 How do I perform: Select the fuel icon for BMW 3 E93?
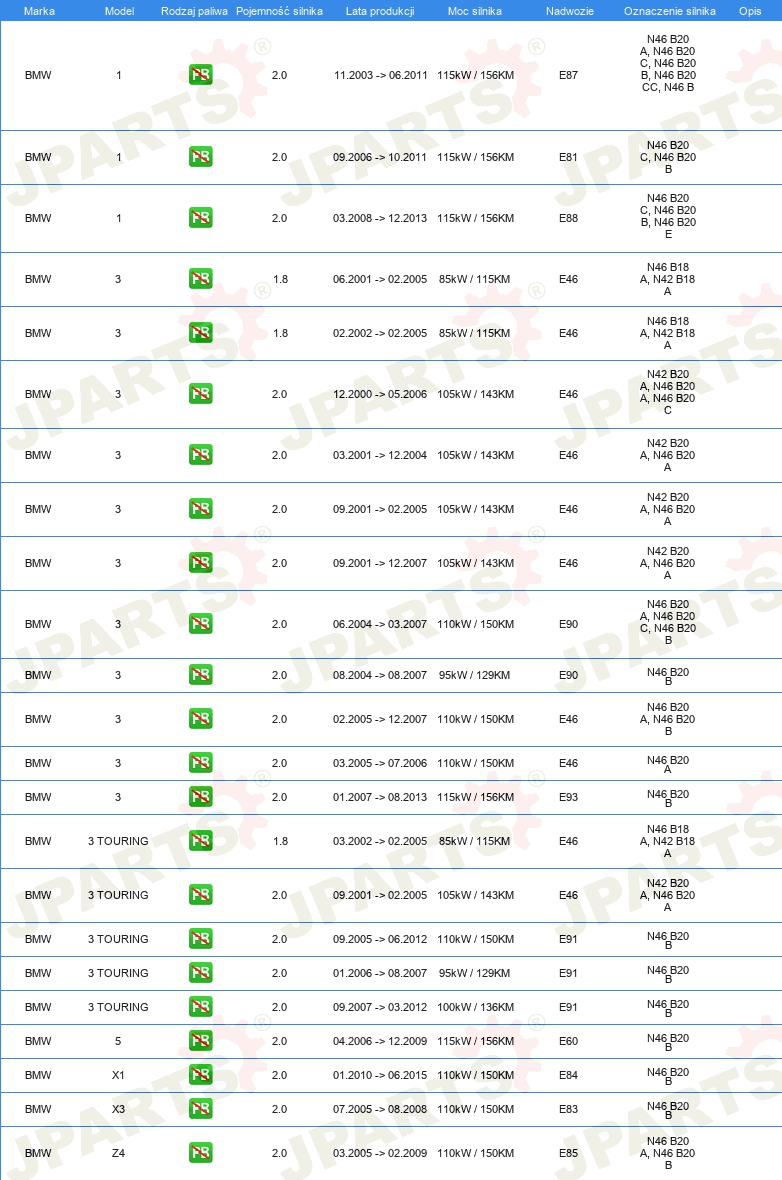200,796
